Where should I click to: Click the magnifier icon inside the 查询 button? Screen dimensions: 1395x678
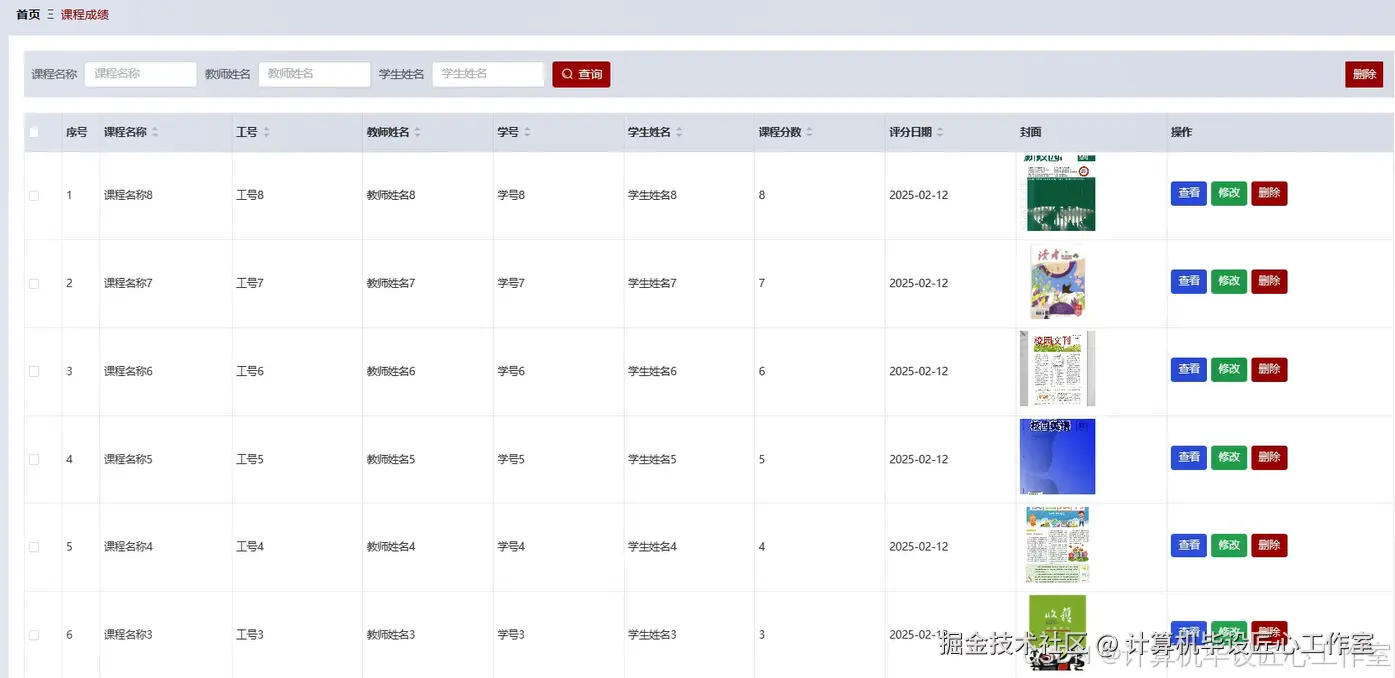tap(567, 73)
